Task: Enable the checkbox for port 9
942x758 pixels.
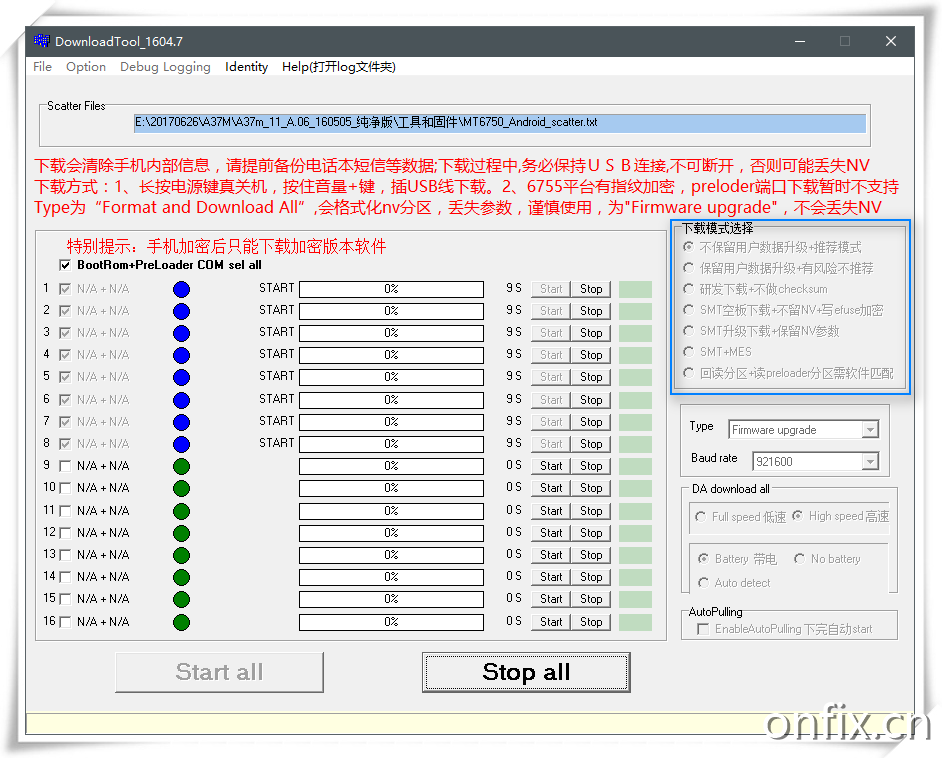Action: tap(65, 466)
